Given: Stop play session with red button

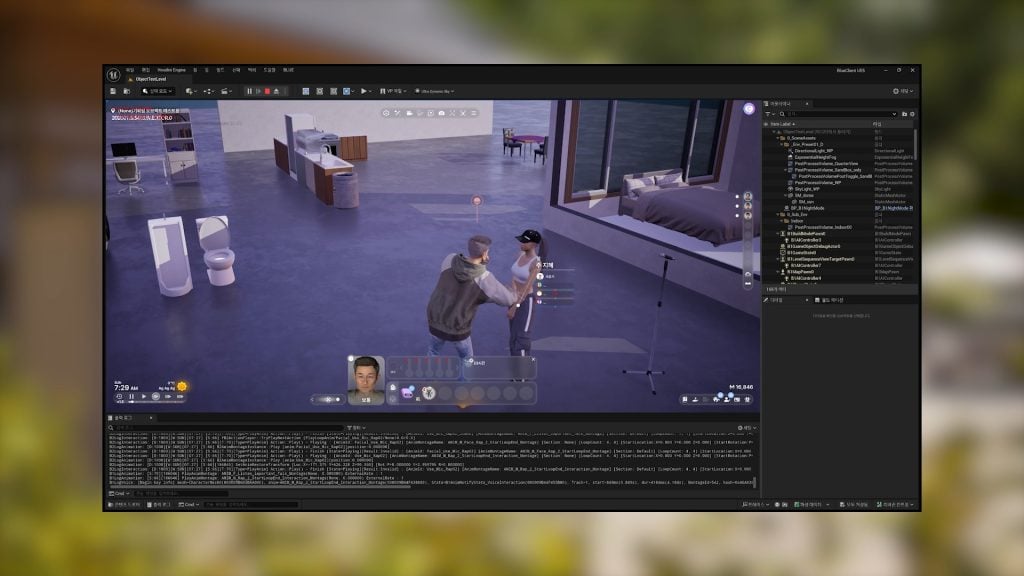Looking at the screenshot, I should pos(267,91).
